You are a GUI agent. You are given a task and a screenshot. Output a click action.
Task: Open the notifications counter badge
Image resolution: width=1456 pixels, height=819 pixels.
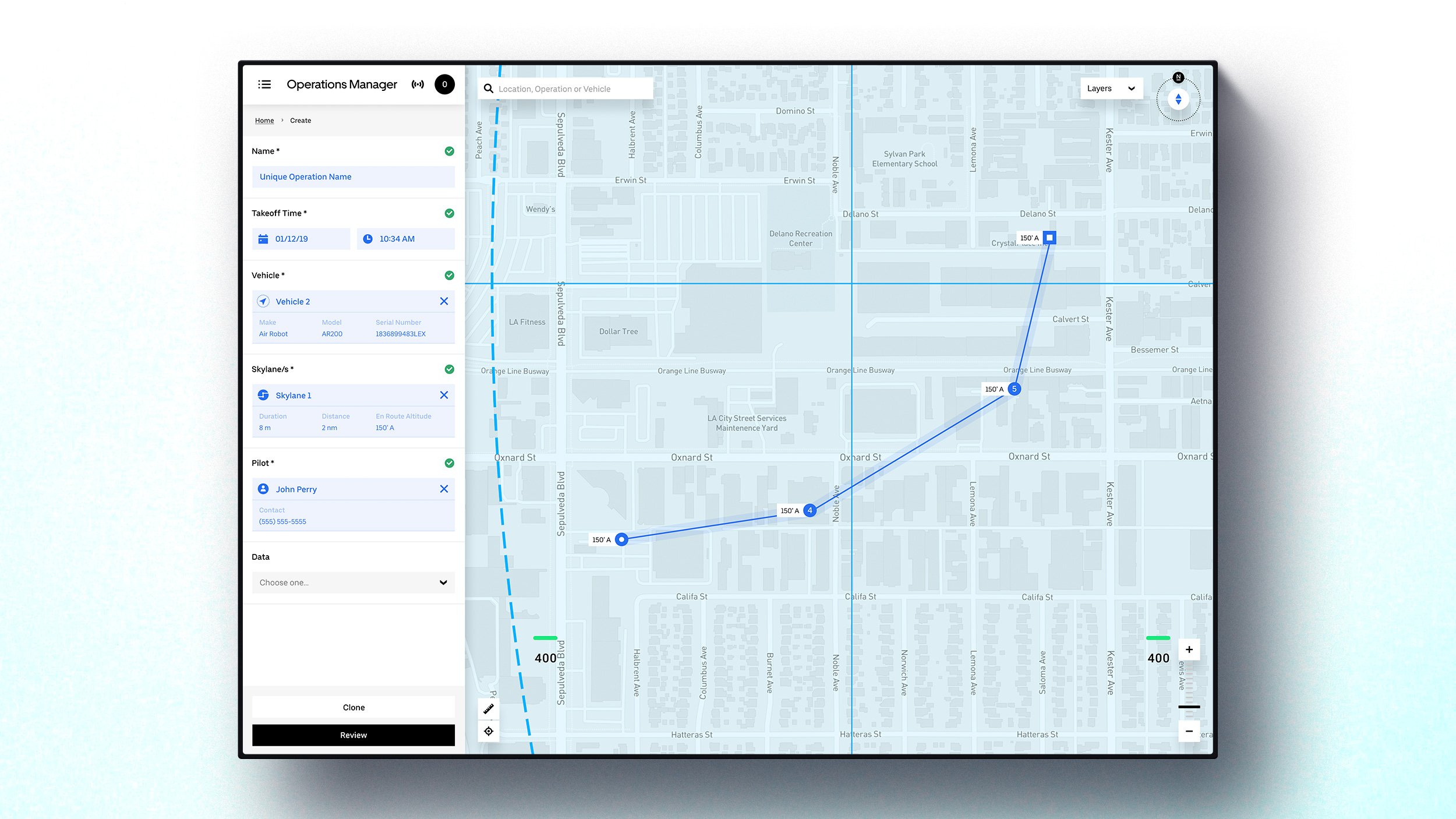click(444, 84)
